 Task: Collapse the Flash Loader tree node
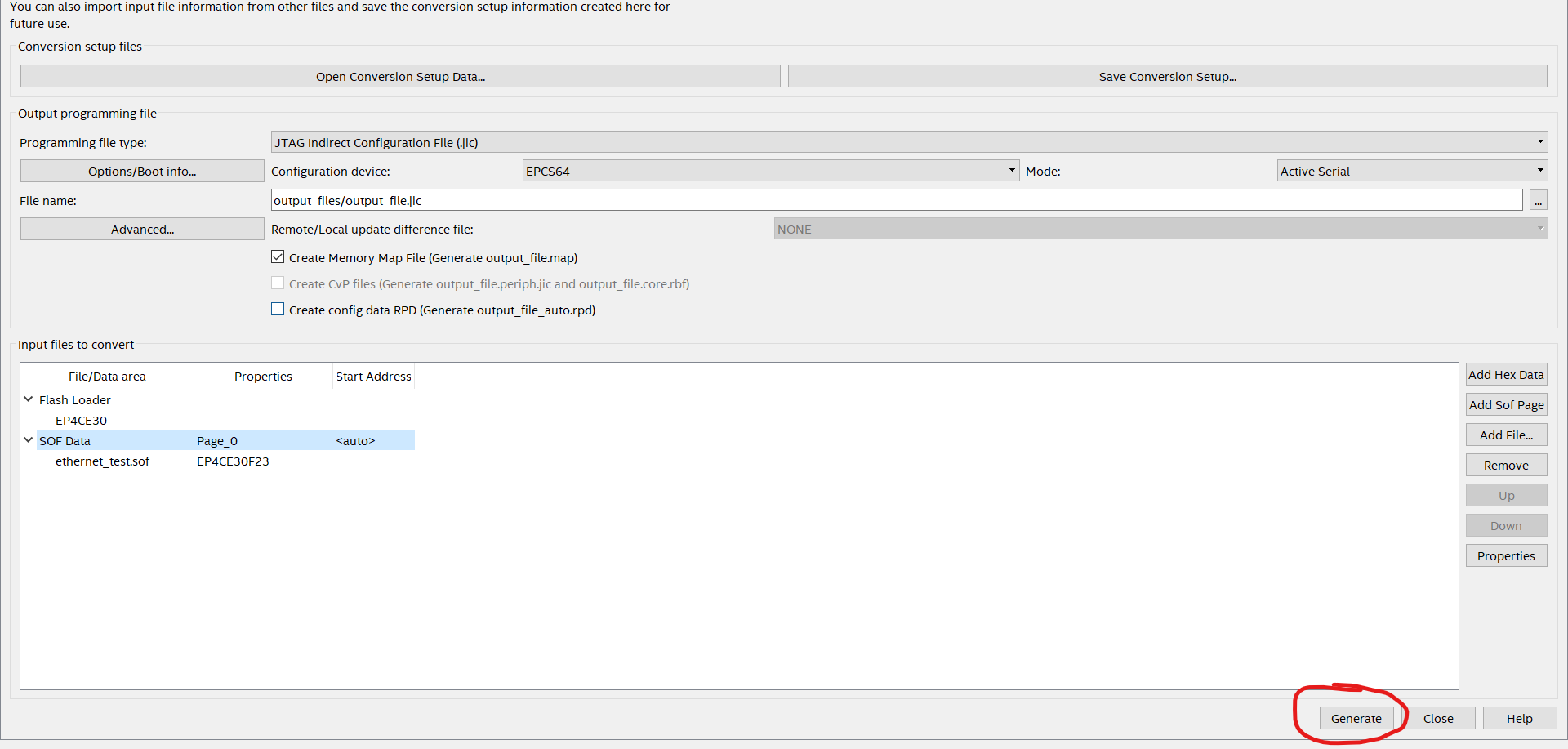29,399
